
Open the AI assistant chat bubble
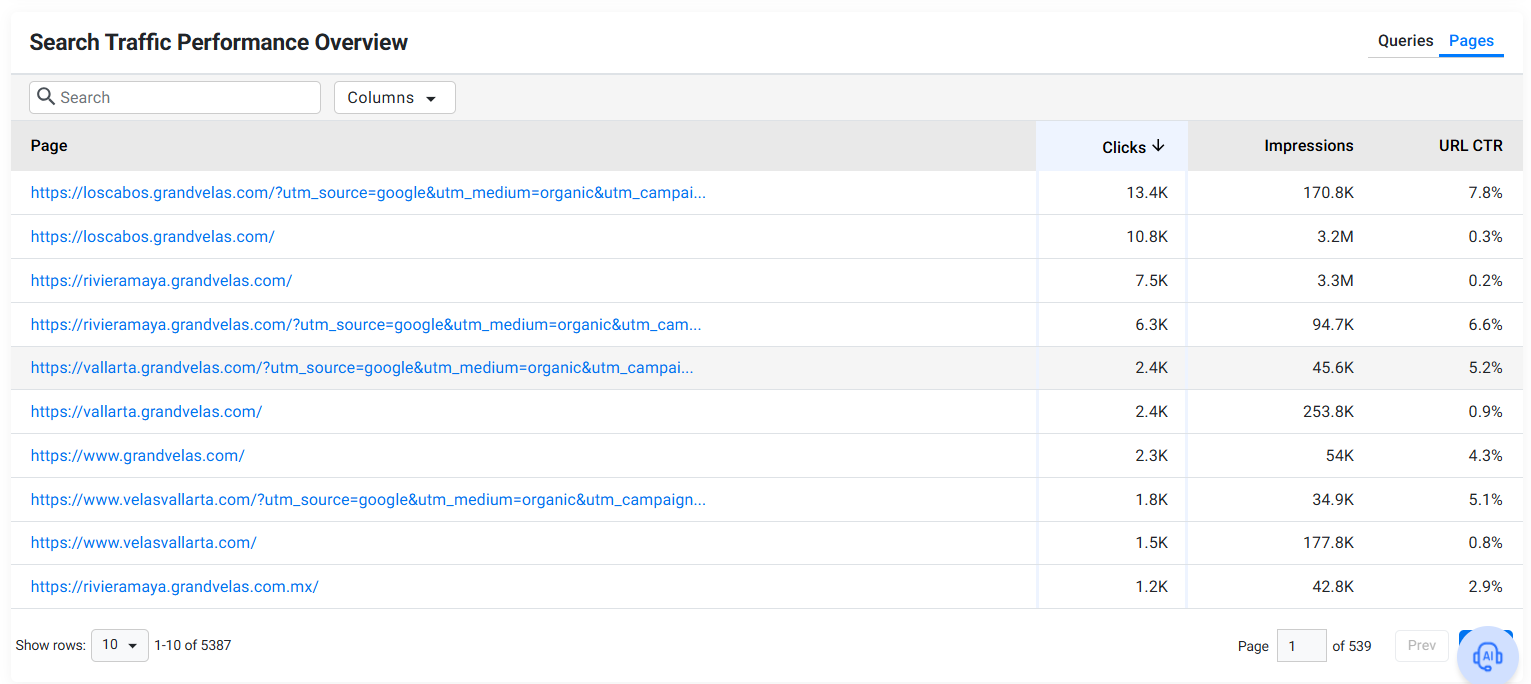click(x=1488, y=656)
